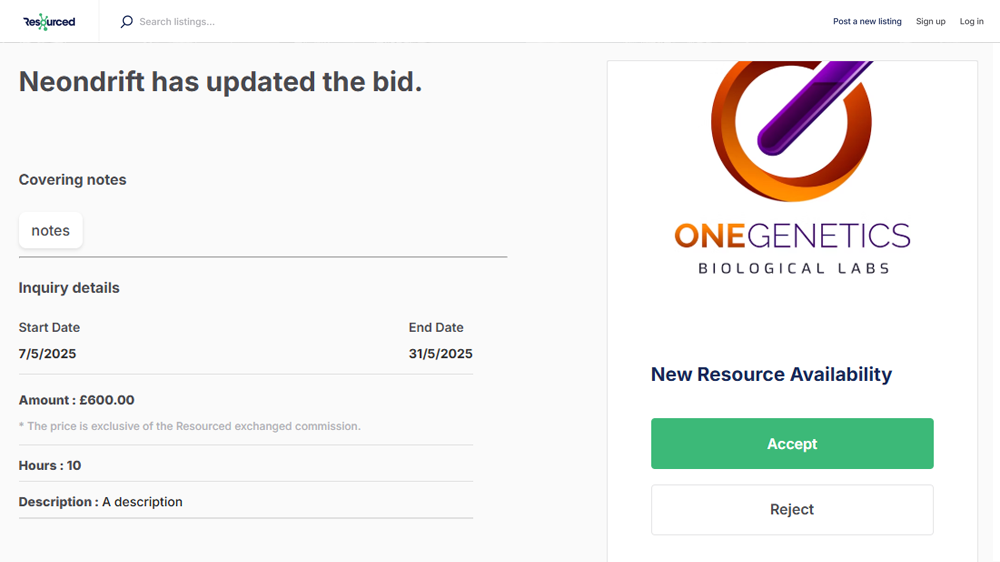Select the start date value 7/5/2025
The image size is (1000, 562).
(47, 354)
